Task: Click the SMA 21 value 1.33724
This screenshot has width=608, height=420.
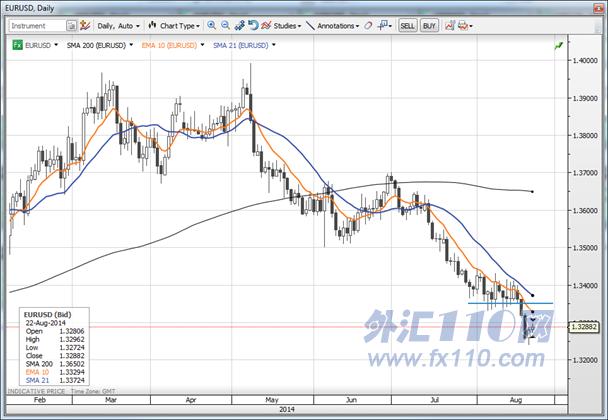Action: tap(72, 380)
